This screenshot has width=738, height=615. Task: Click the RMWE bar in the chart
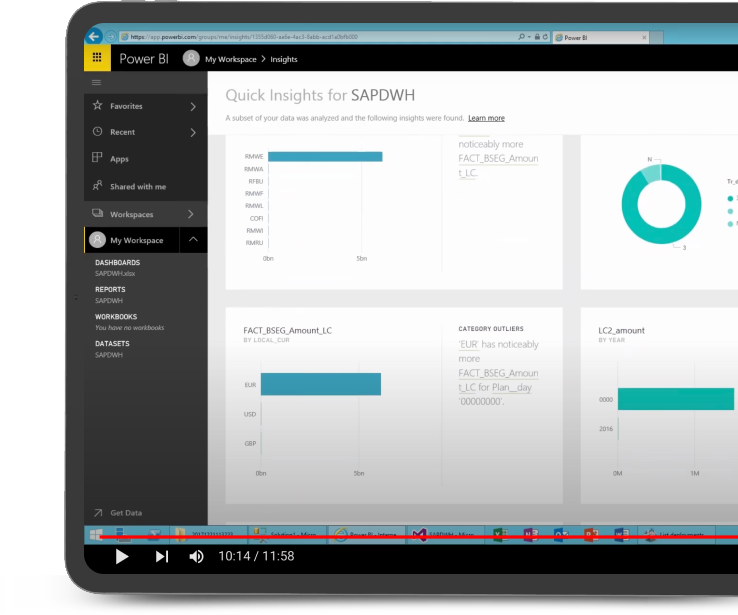(325, 156)
